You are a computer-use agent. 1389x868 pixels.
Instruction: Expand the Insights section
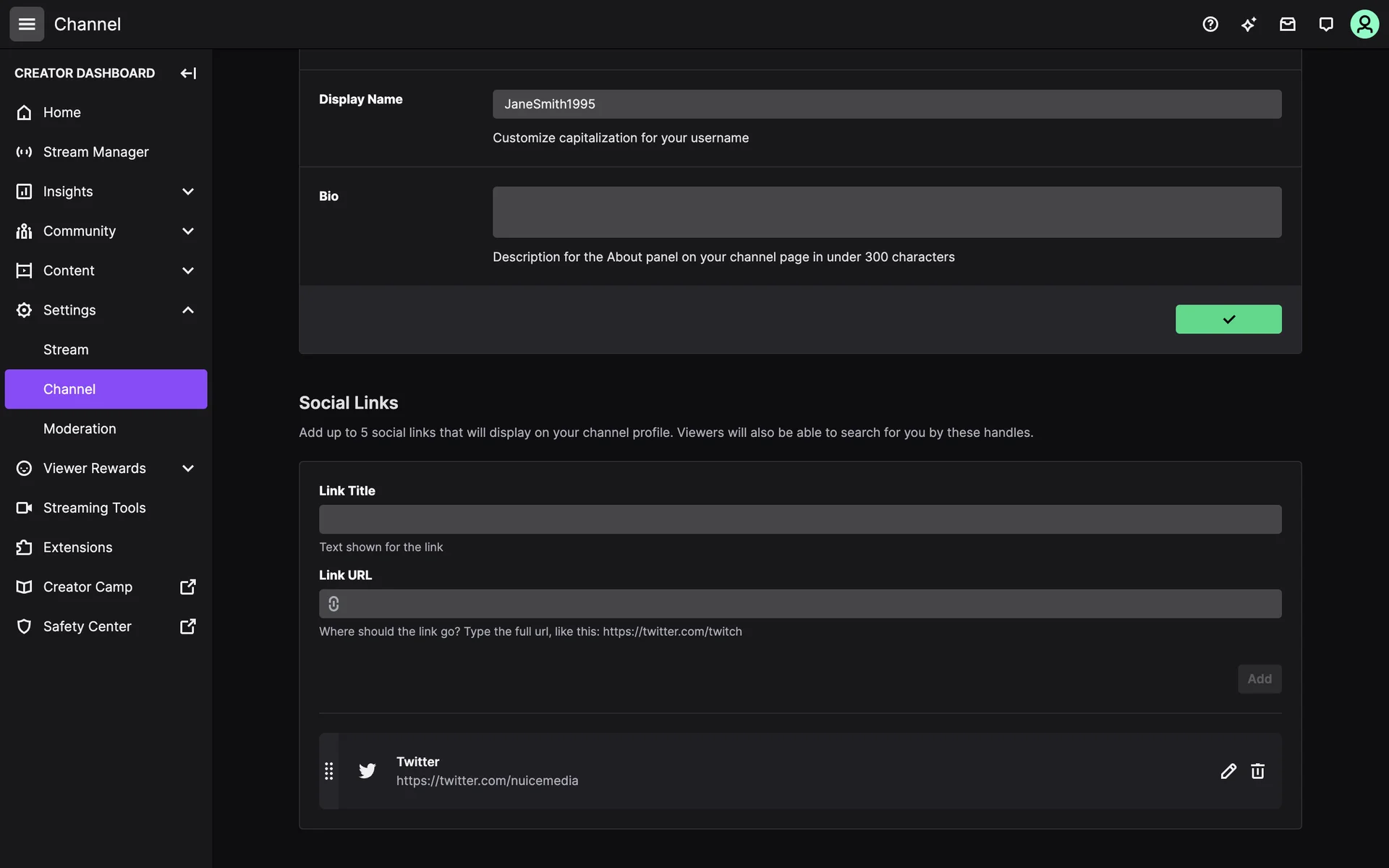click(188, 192)
